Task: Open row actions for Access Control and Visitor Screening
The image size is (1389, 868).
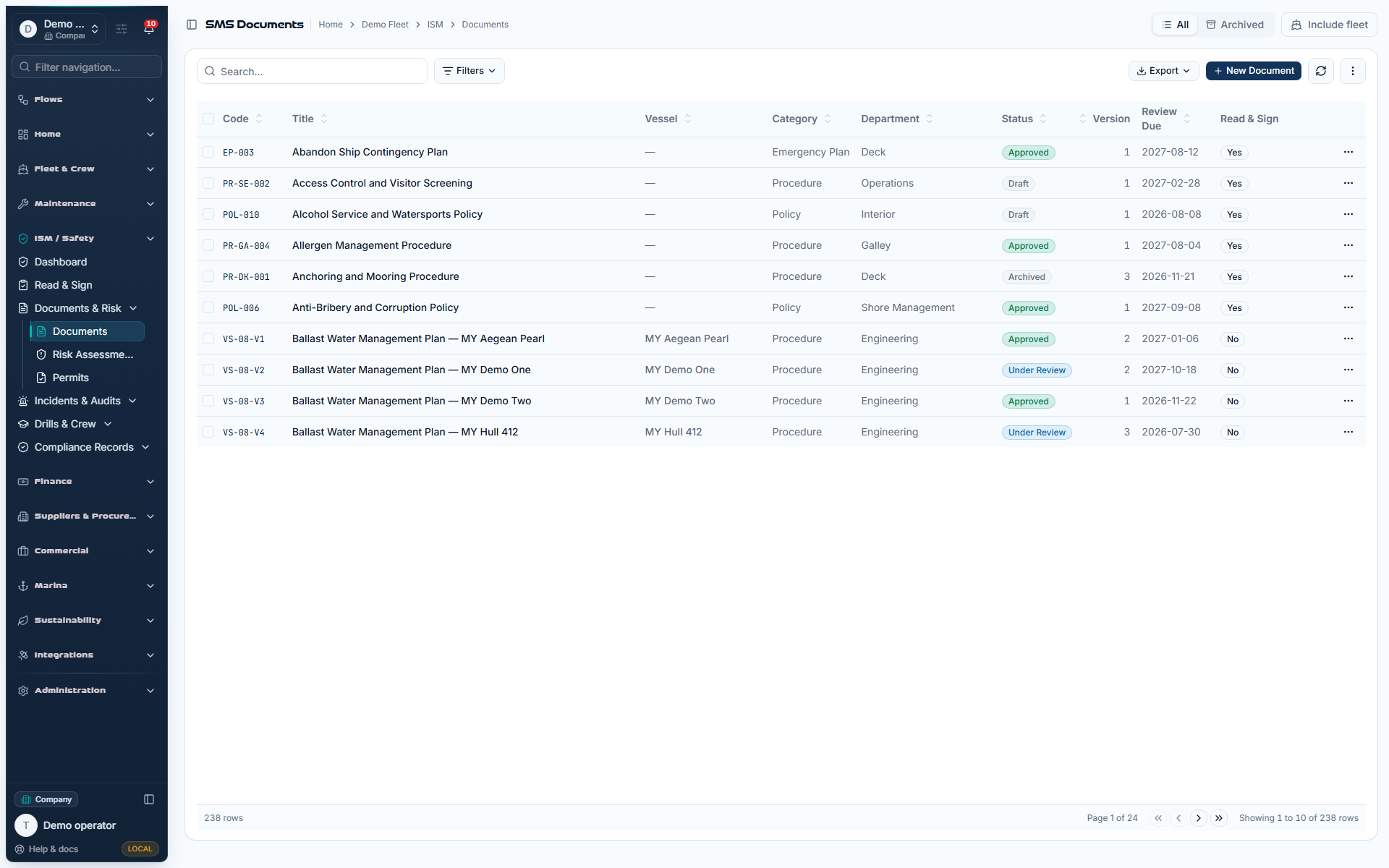Action: click(1348, 183)
